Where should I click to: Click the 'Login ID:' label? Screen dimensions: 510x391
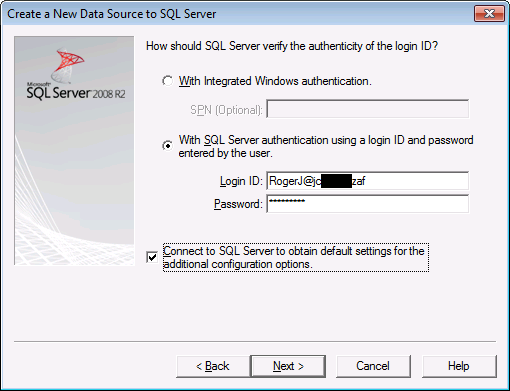click(x=241, y=181)
